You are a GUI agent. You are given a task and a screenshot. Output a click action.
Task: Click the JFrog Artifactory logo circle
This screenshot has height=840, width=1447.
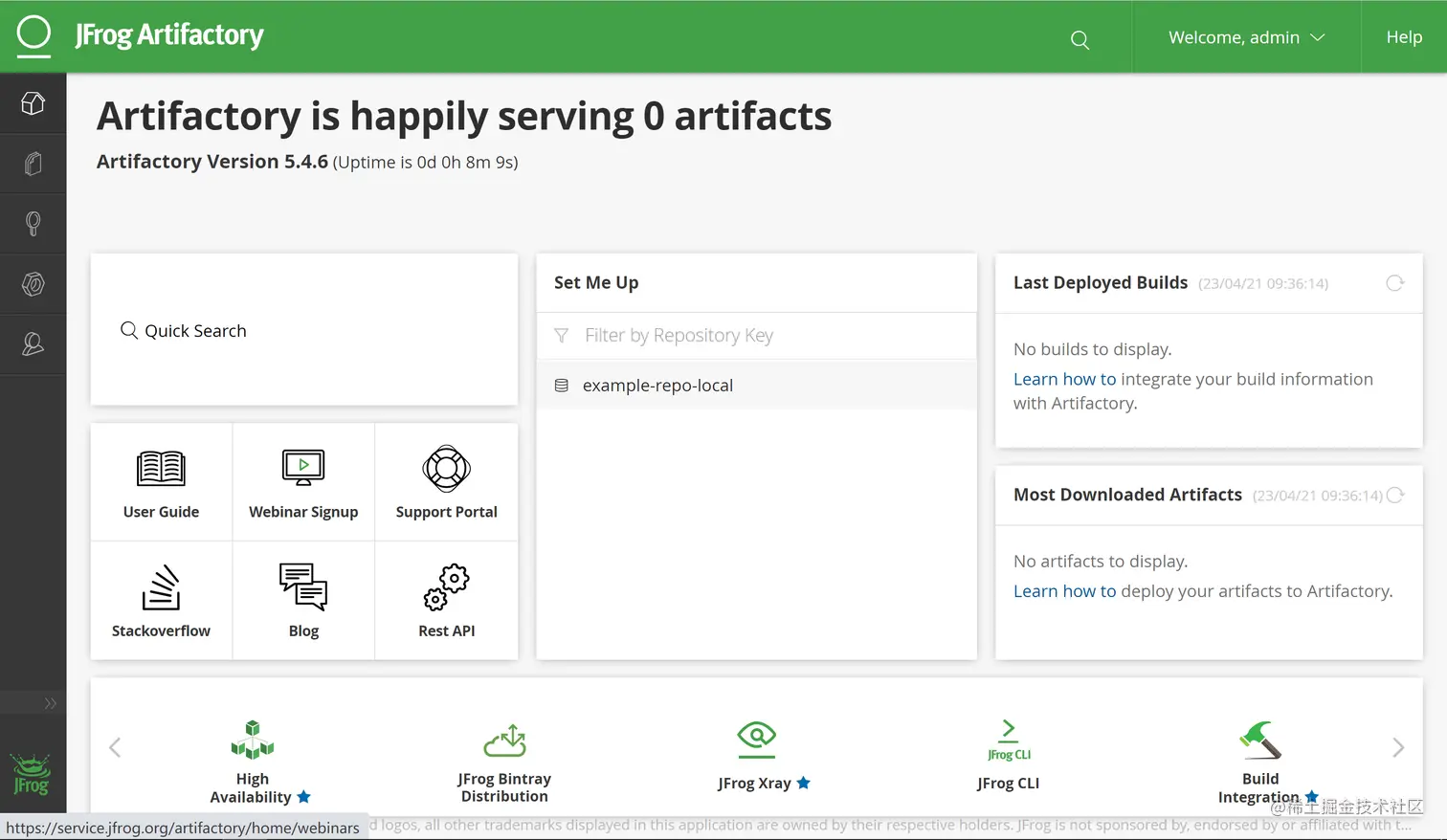[33, 35]
